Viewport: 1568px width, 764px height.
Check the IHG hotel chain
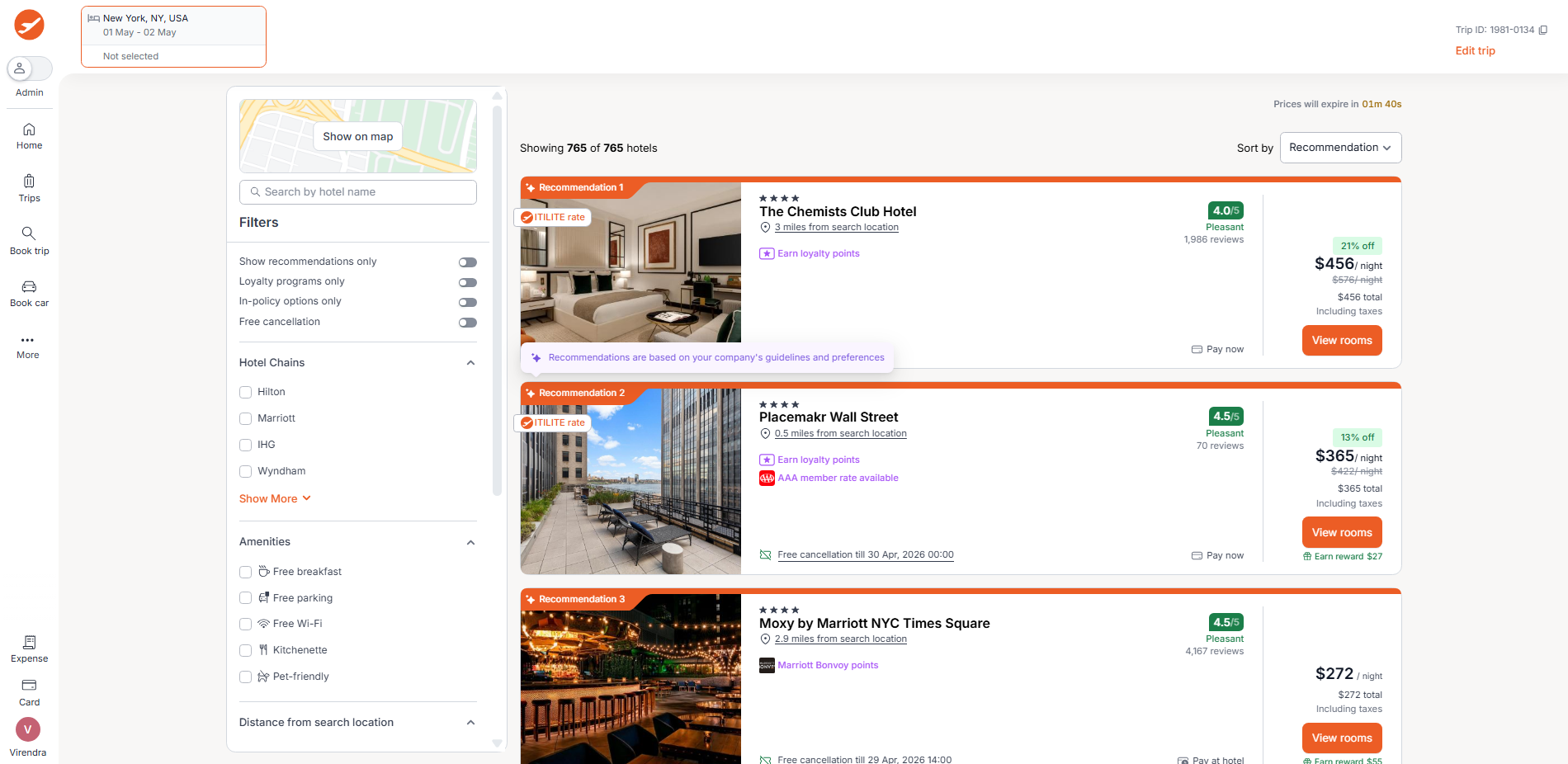[x=245, y=446]
